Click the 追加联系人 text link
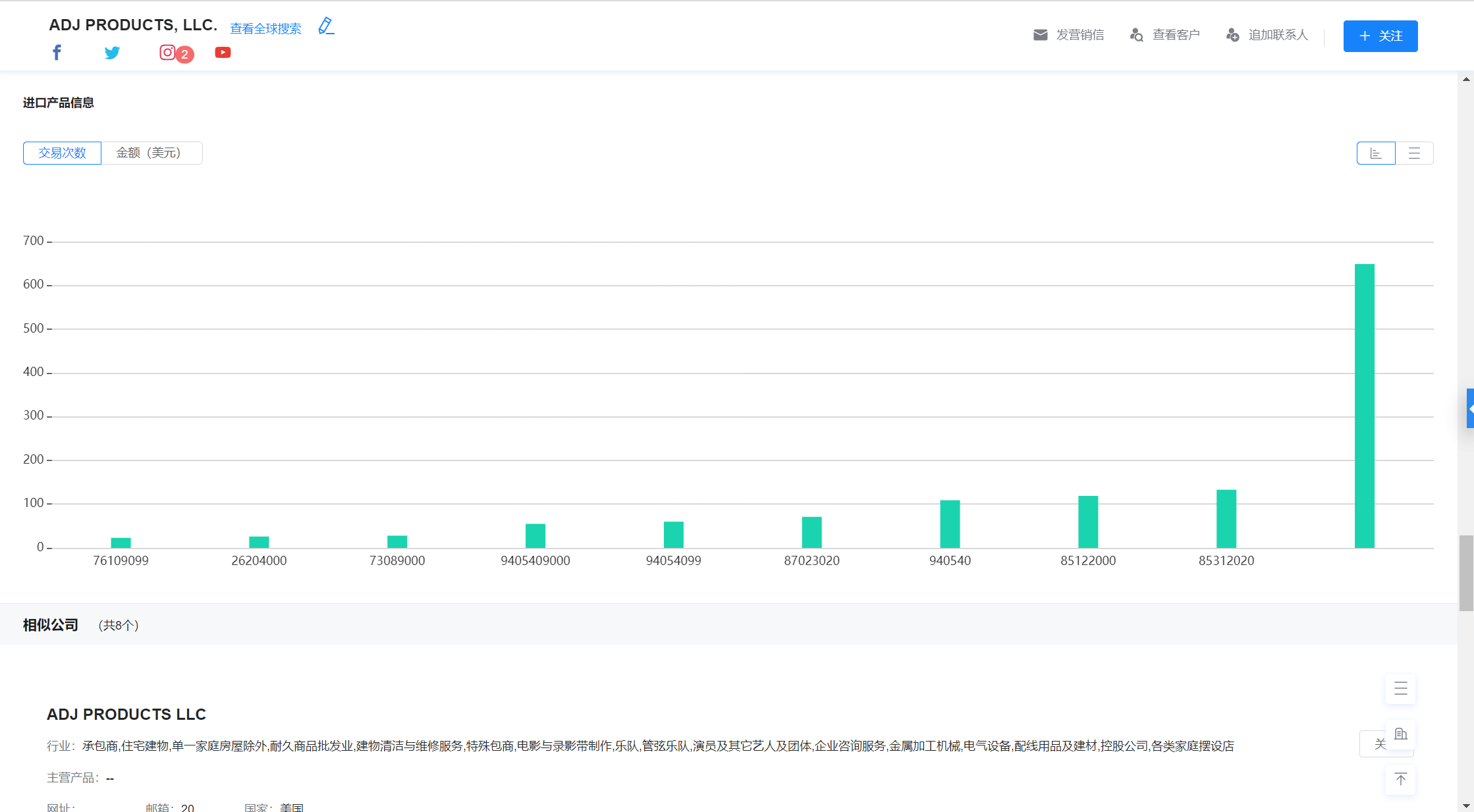 pyautogui.click(x=1278, y=35)
